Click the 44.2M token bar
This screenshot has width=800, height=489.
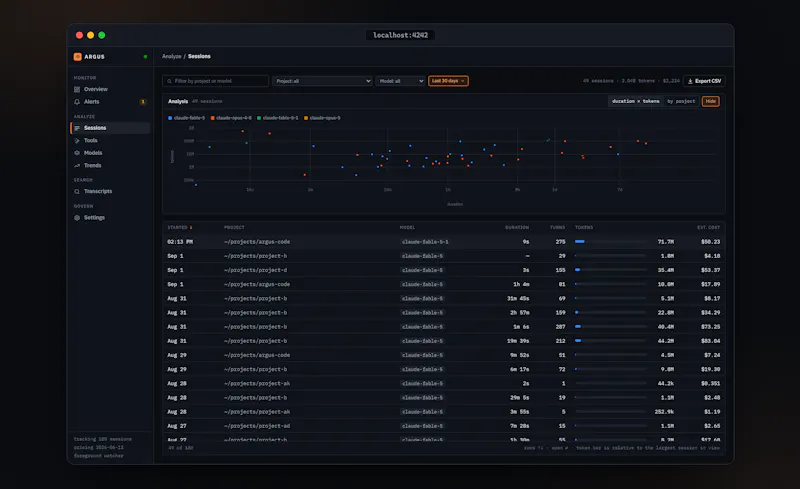(x=610, y=341)
